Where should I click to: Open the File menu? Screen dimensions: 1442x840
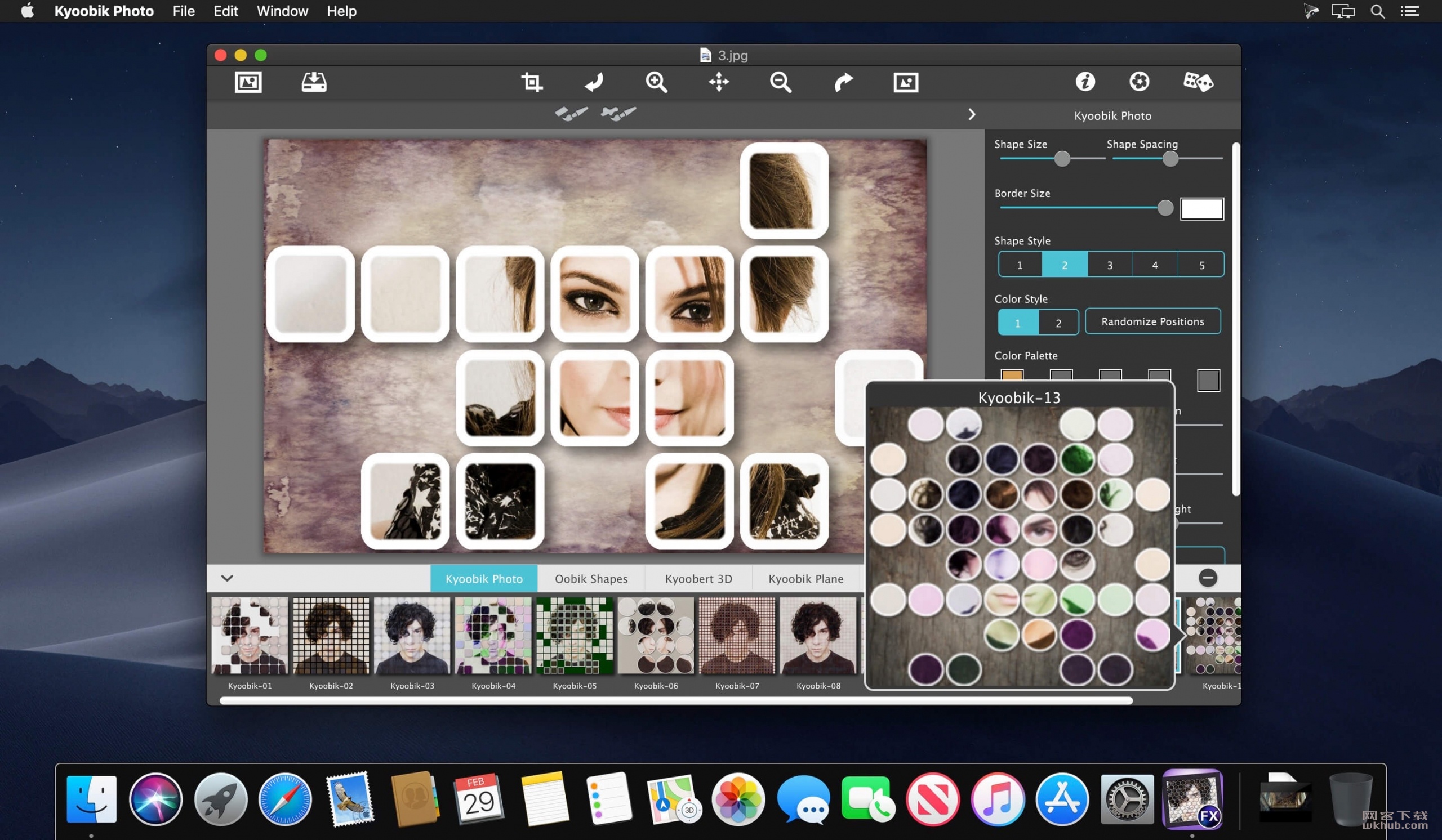184,11
